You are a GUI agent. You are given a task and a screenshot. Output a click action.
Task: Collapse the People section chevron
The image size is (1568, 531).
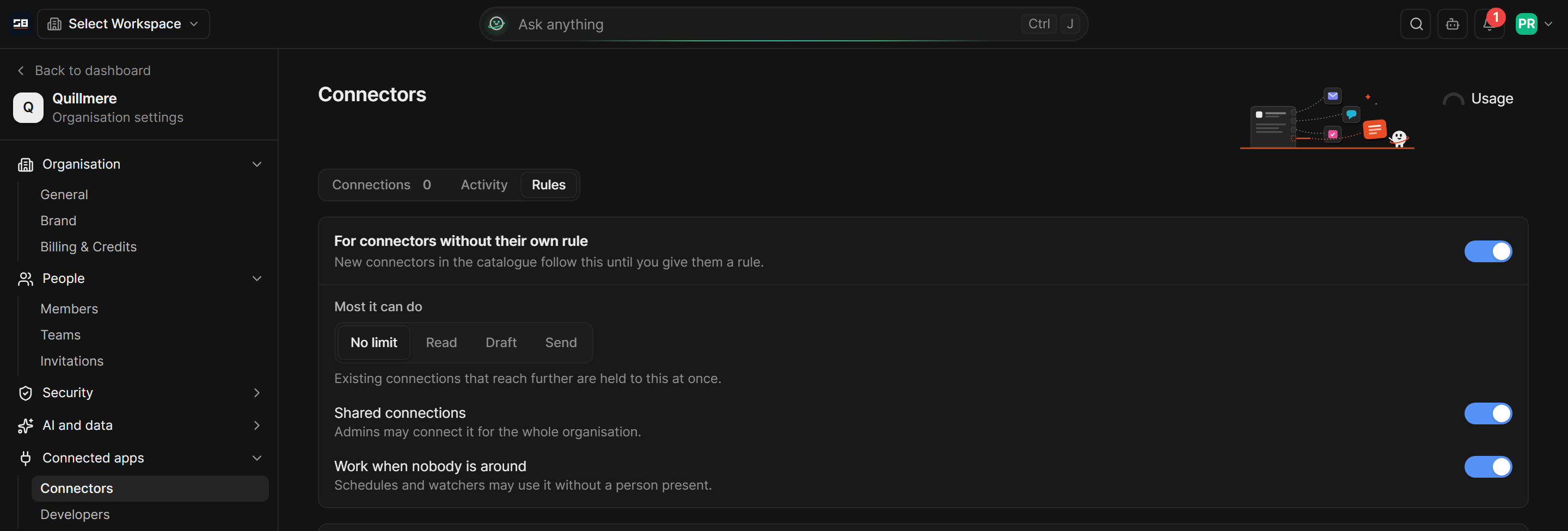(257, 279)
